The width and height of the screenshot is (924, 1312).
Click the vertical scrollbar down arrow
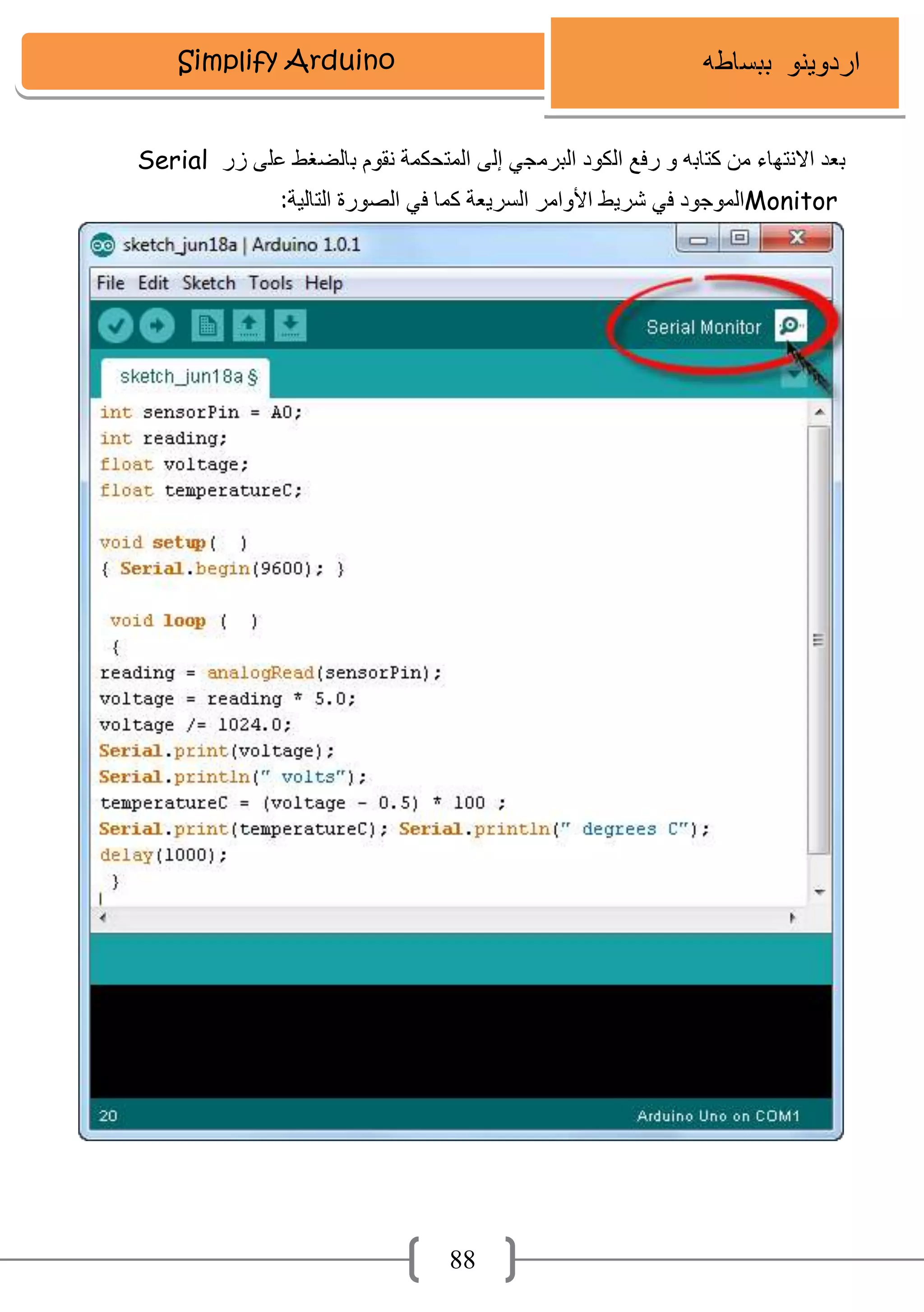(819, 891)
